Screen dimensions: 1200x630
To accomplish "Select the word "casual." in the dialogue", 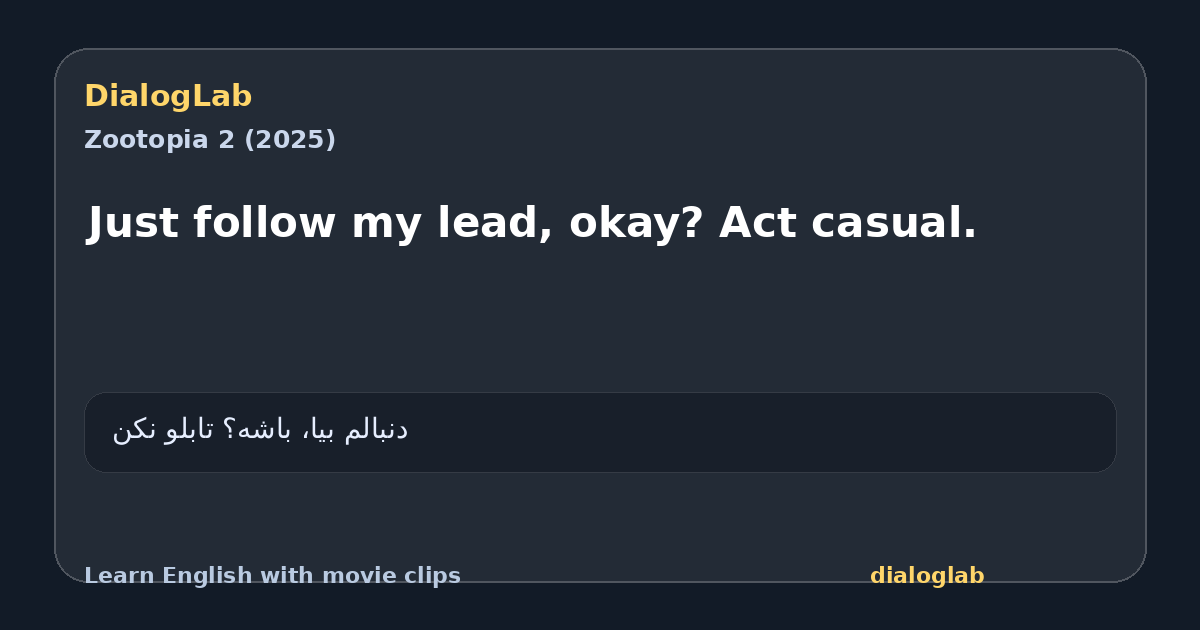I will pyautogui.click(x=894, y=223).
